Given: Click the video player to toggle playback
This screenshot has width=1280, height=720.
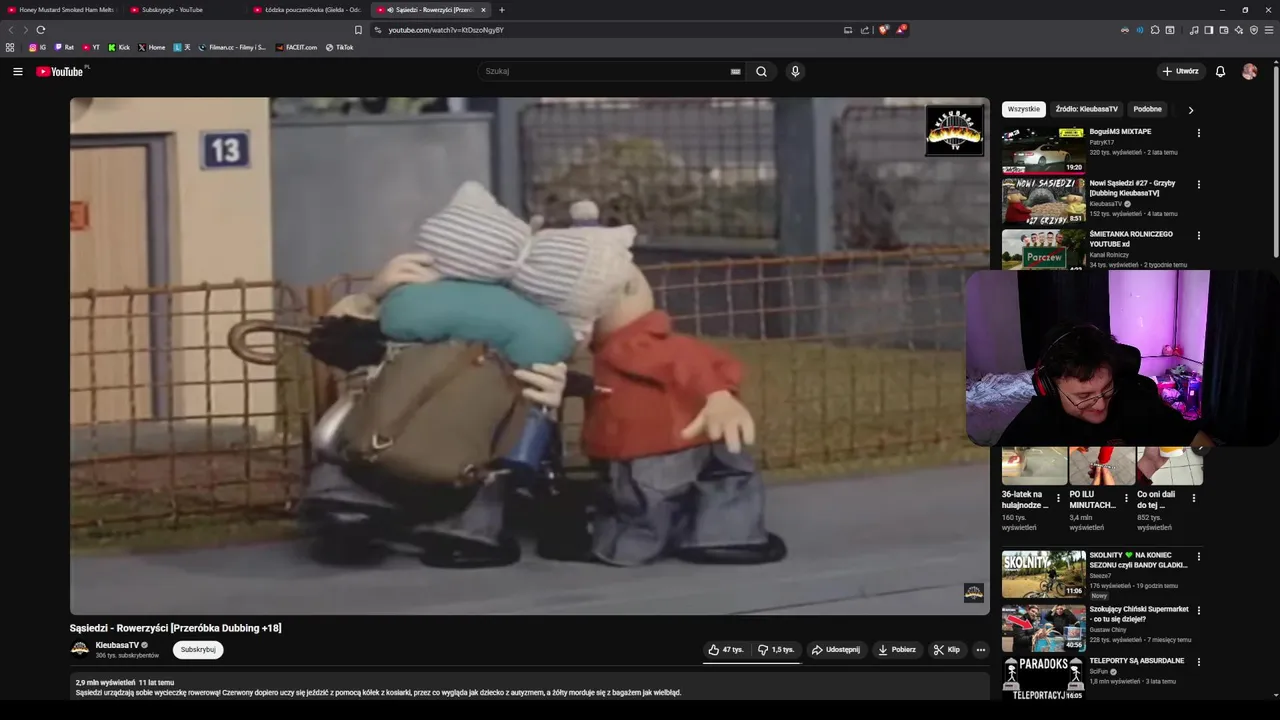Looking at the screenshot, I should (x=529, y=355).
